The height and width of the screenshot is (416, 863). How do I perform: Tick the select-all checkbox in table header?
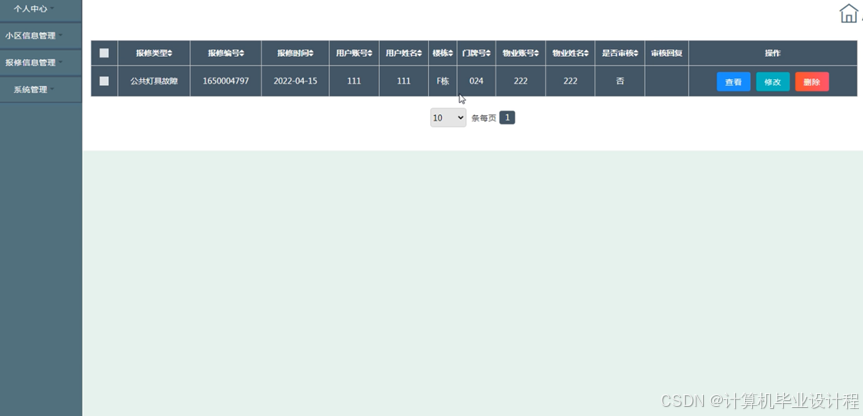(104, 53)
